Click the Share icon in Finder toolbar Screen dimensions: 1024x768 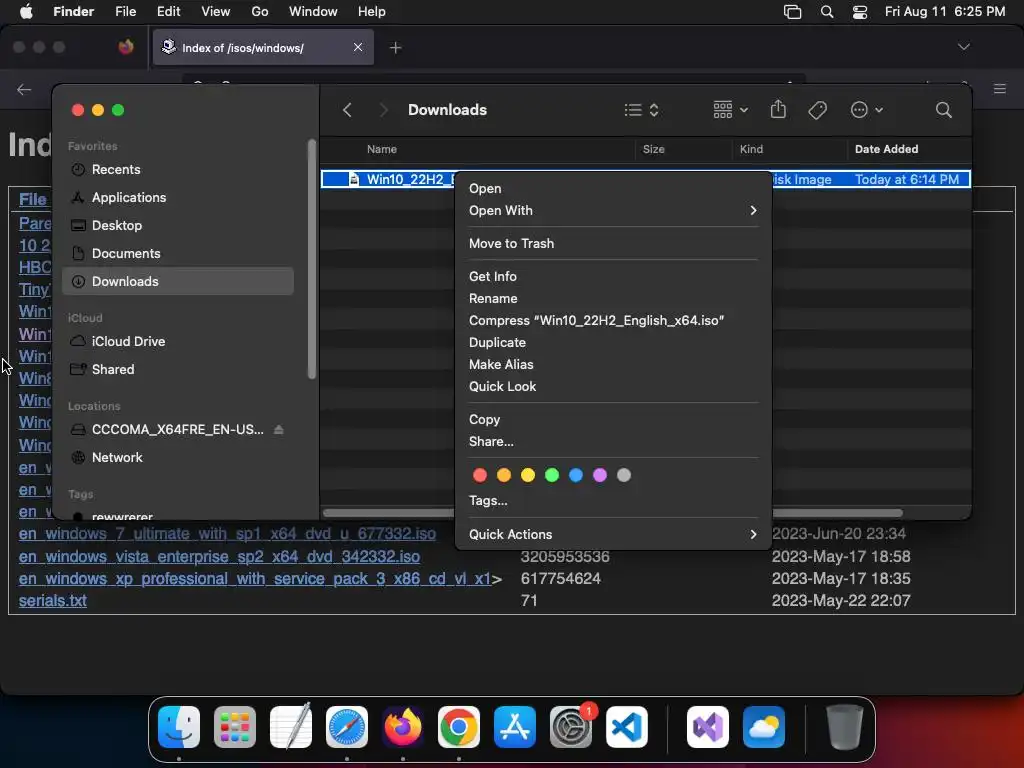point(778,109)
